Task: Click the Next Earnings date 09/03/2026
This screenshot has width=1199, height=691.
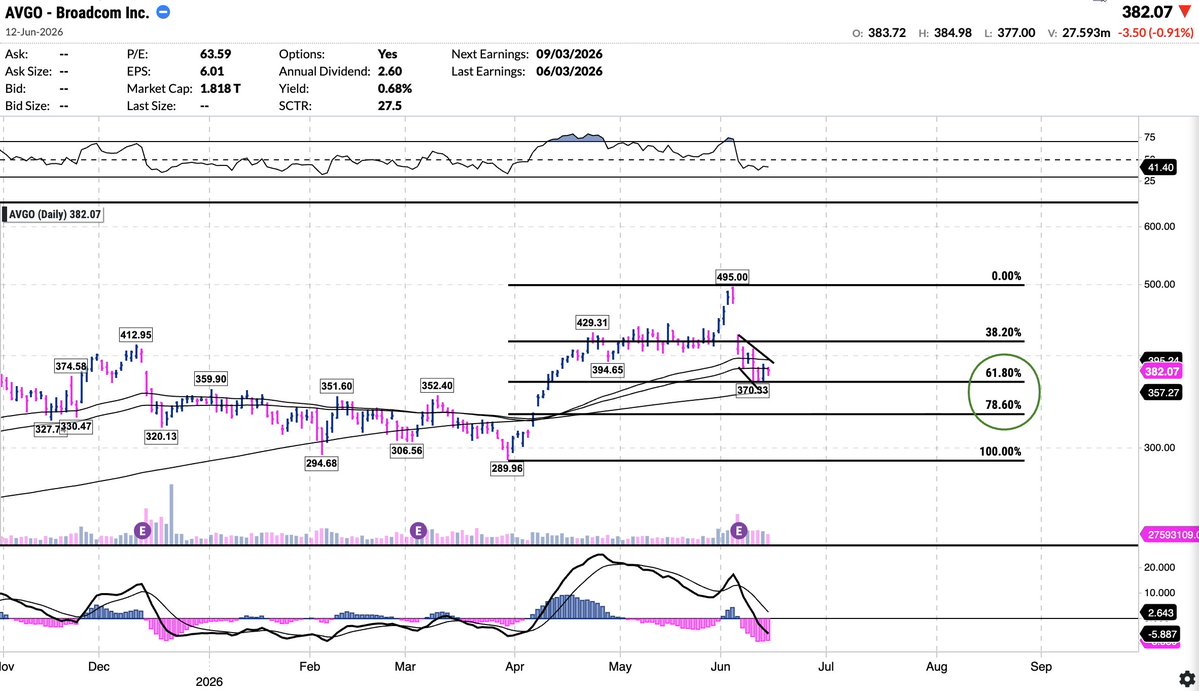Action: [x=569, y=54]
